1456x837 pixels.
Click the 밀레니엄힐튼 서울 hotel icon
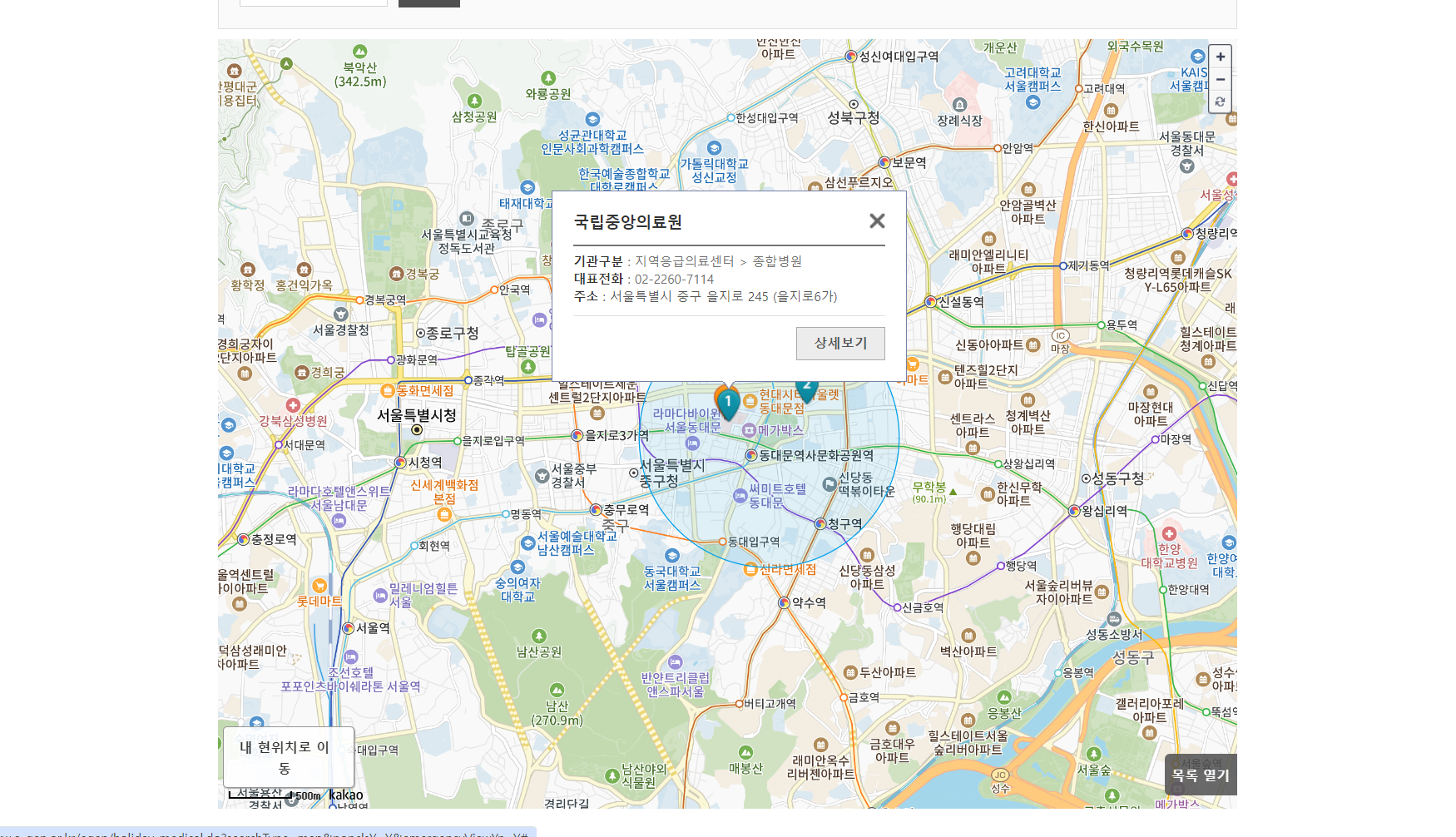click(380, 595)
